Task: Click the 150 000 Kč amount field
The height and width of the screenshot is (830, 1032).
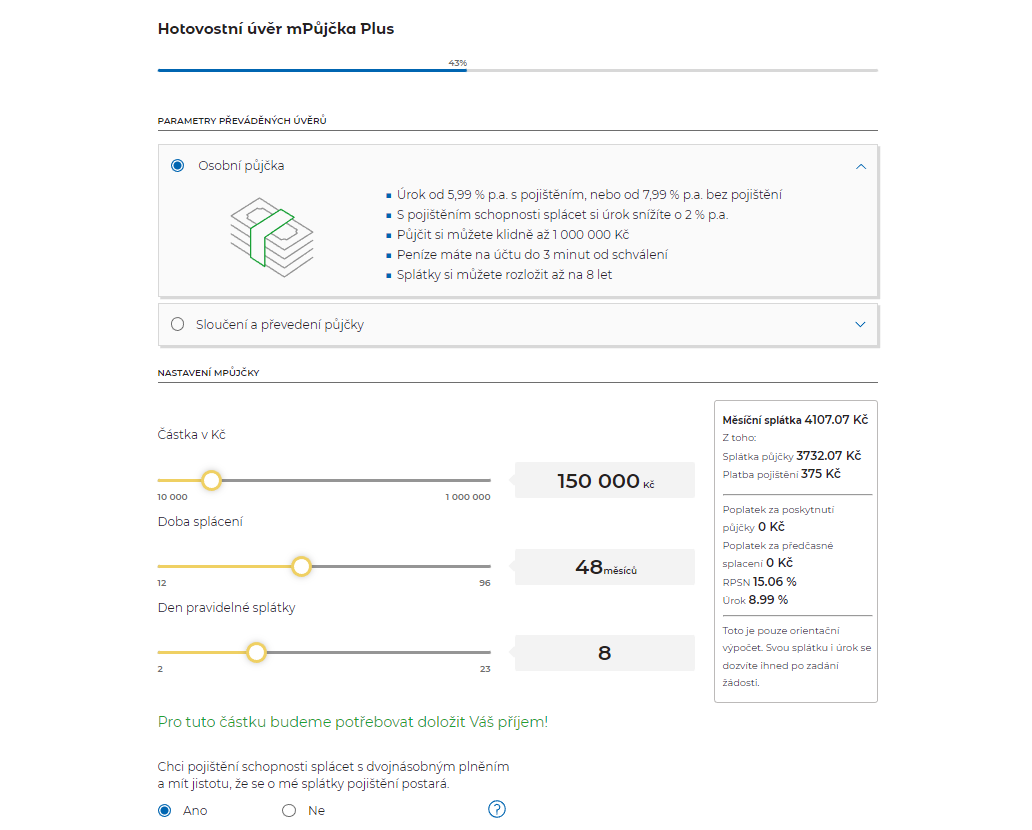Action: (604, 481)
